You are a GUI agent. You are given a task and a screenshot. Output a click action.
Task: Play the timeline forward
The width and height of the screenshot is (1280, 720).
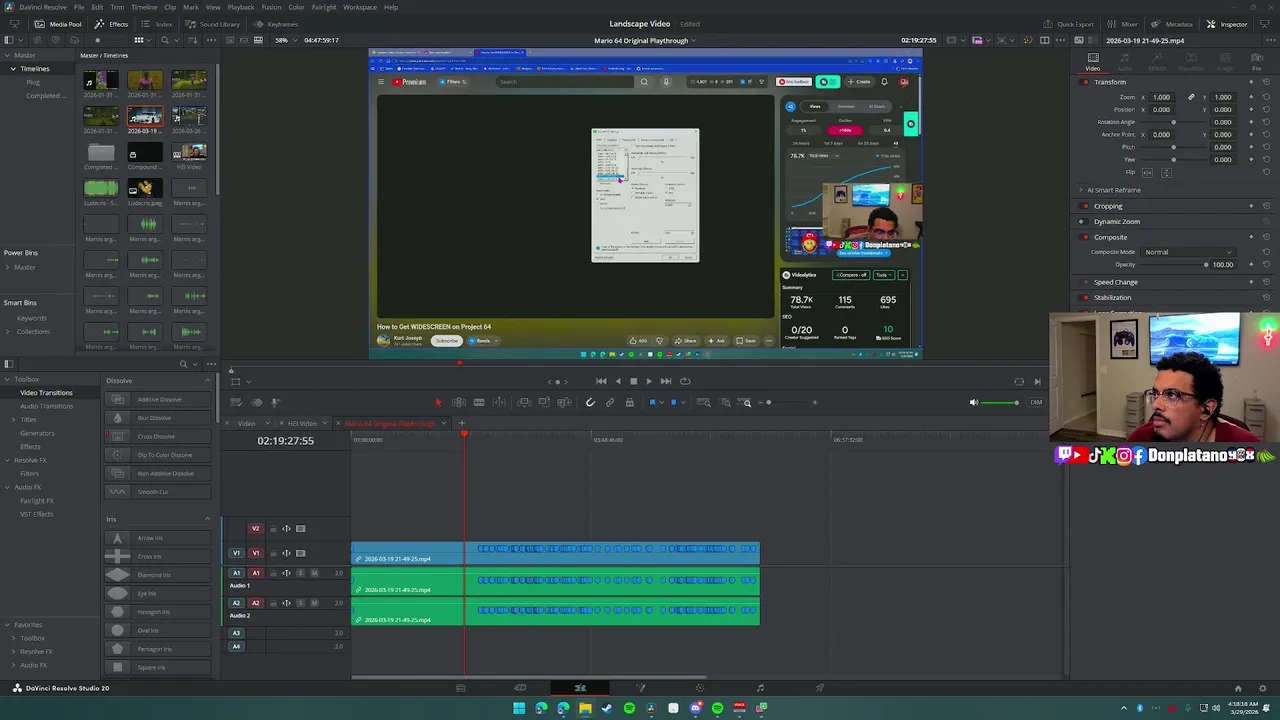(x=649, y=381)
